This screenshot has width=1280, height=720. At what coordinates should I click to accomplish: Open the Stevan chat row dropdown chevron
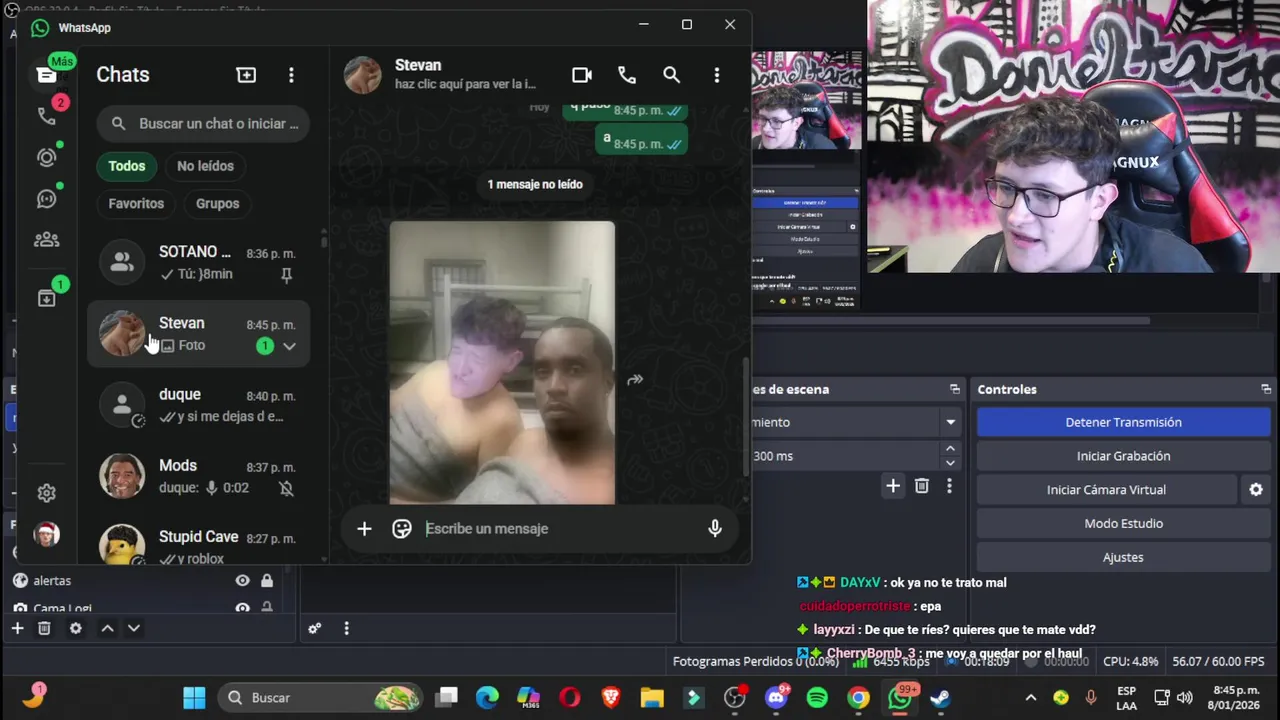click(289, 346)
